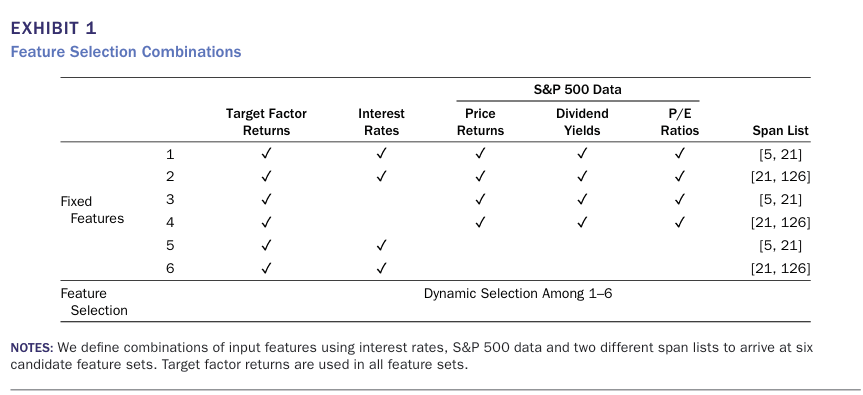Click the S&P 500 Data group header

(x=577, y=90)
